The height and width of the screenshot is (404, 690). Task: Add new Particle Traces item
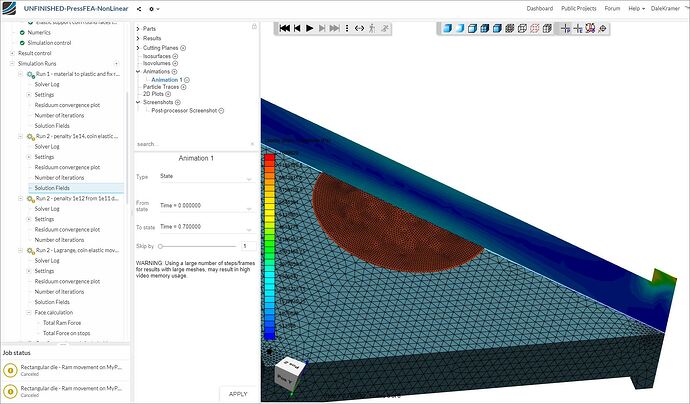click(x=184, y=87)
